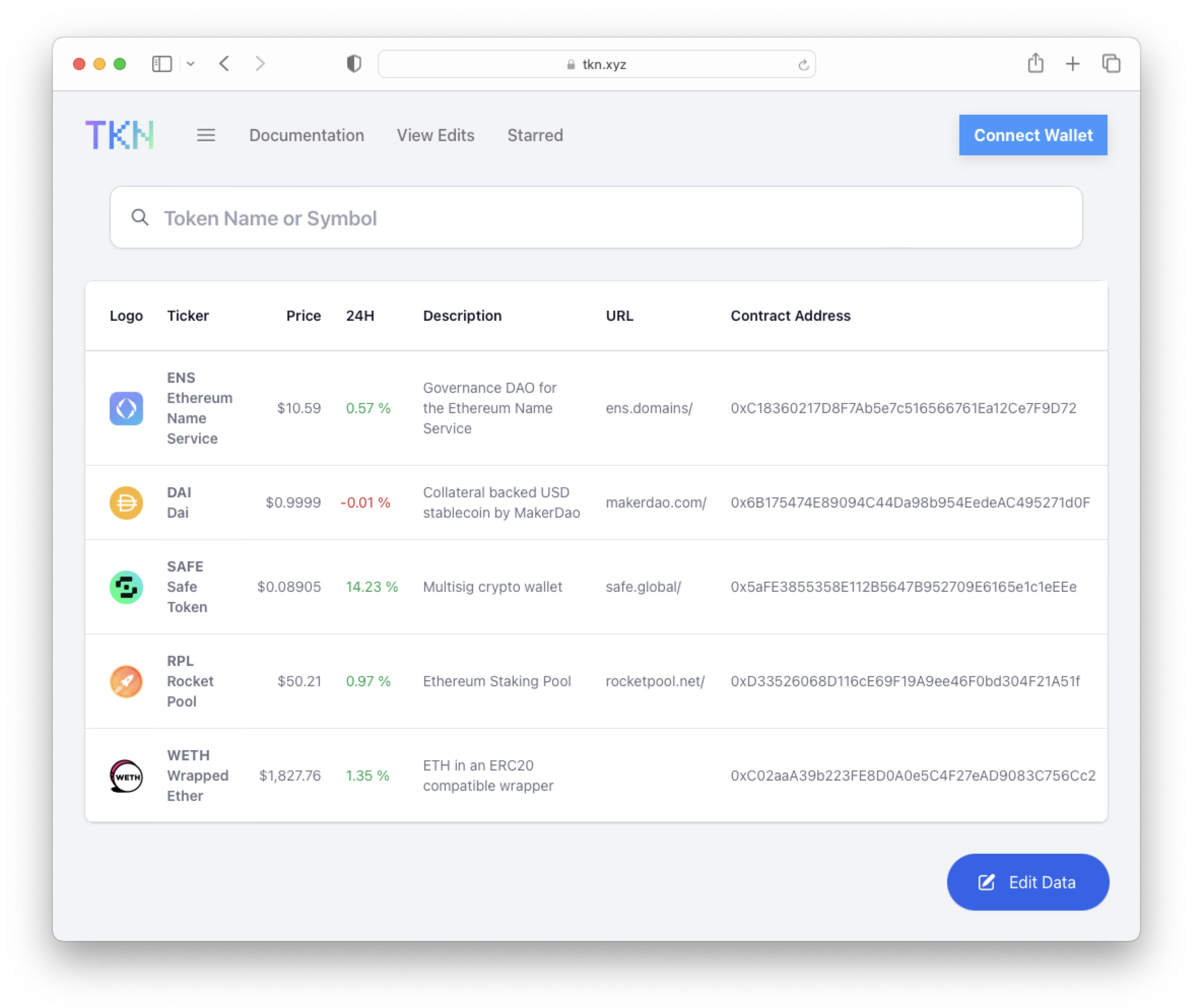Click the ENS contract address 0xC18360217D8F...
1204x1007 pixels.
pyautogui.click(x=904, y=408)
